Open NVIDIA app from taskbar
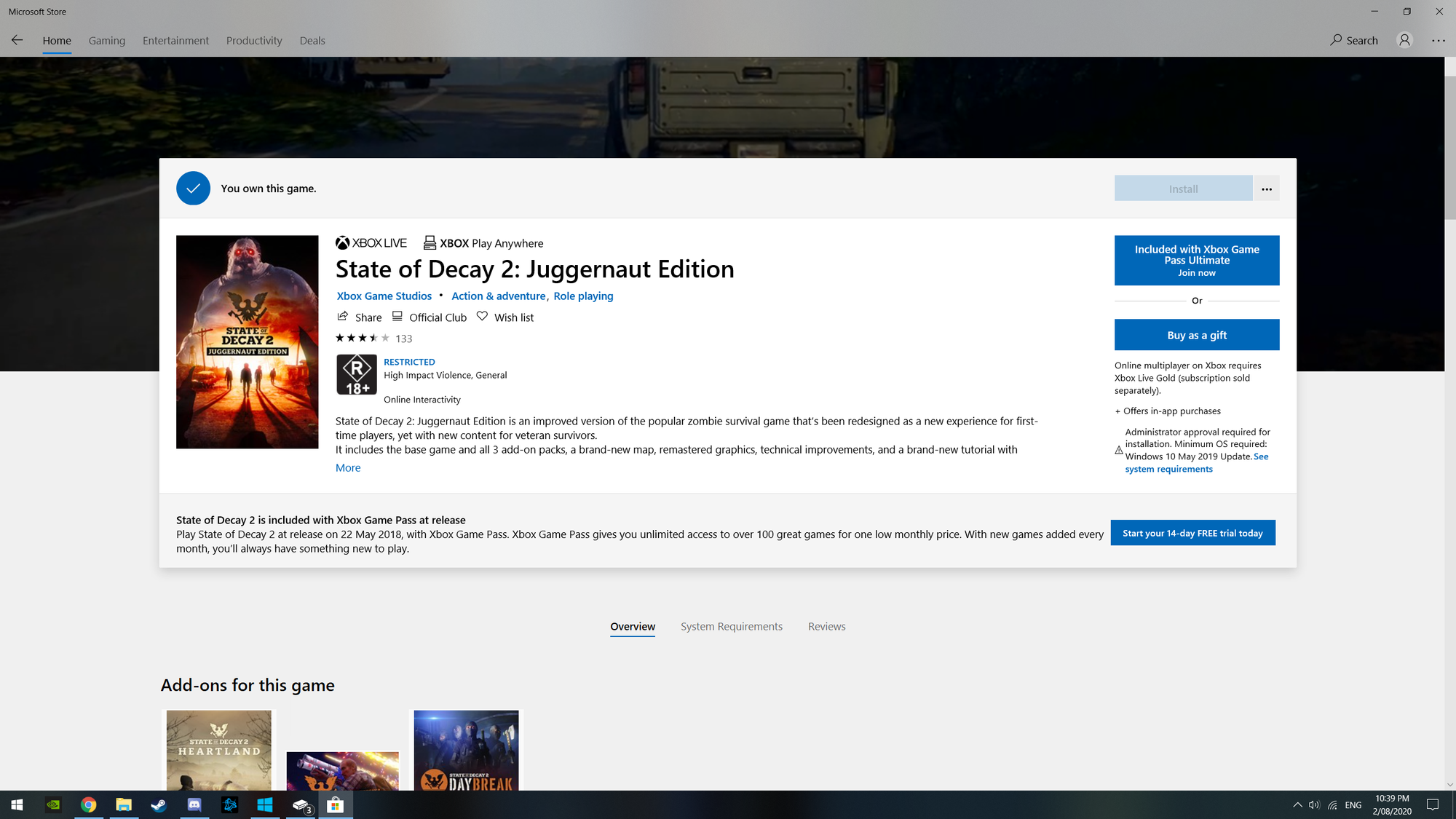The width and height of the screenshot is (1456, 819). click(53, 804)
